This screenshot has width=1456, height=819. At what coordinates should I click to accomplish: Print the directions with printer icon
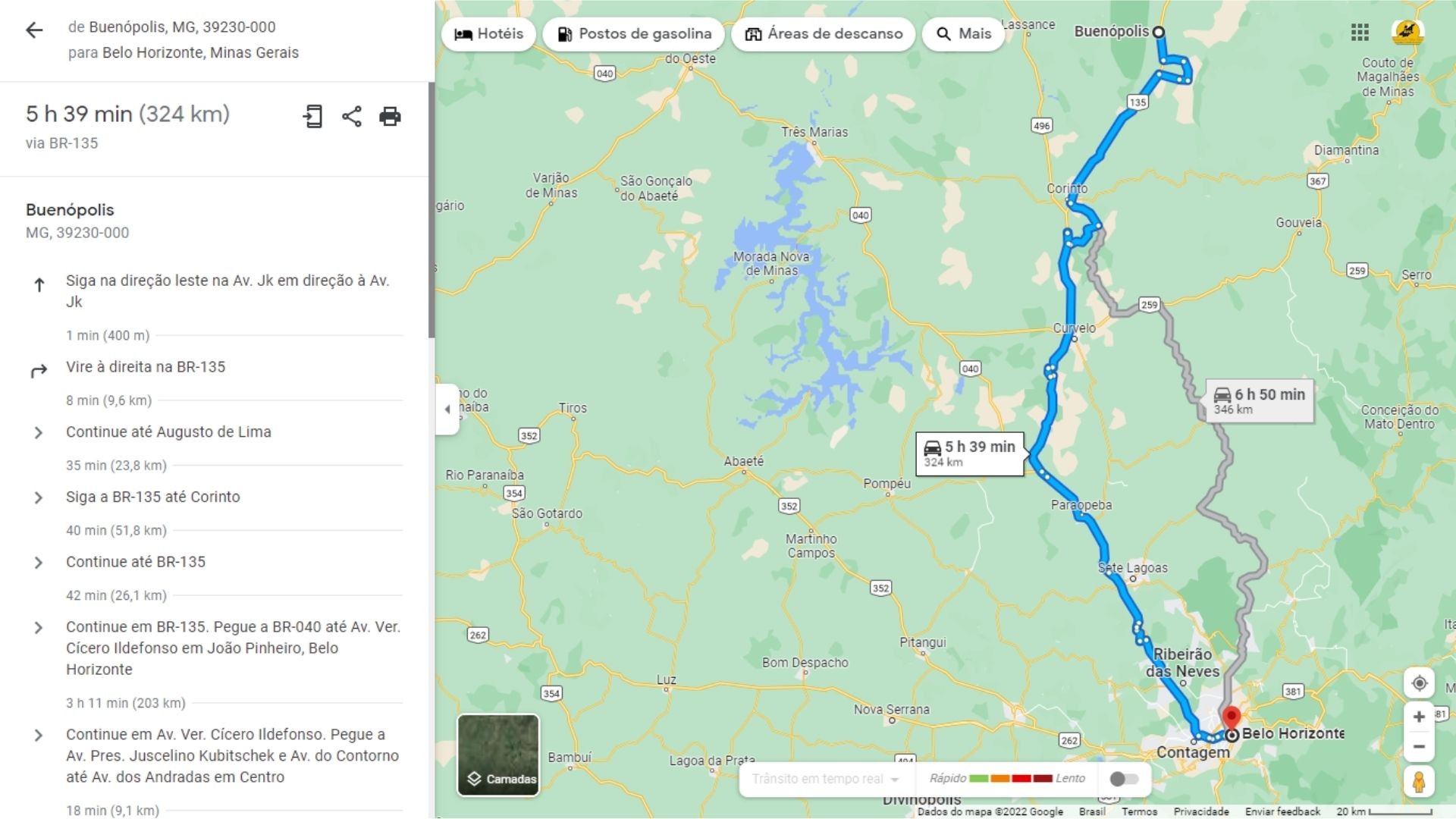pyautogui.click(x=390, y=116)
